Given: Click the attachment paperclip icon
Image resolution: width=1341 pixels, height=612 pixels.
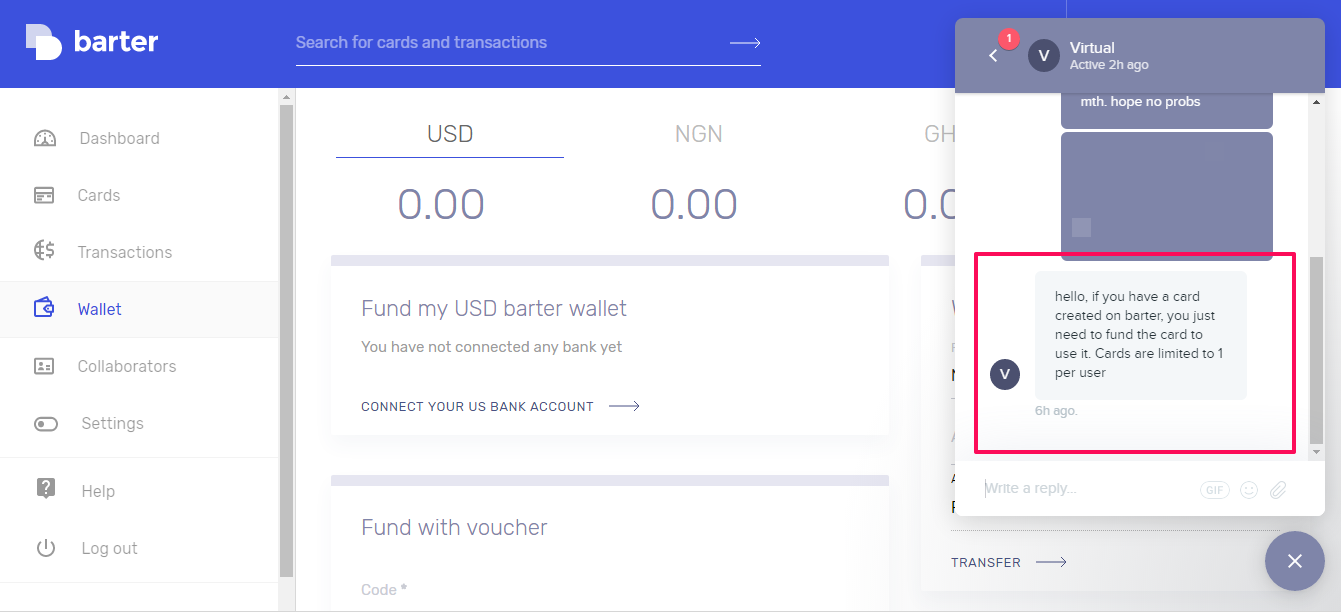Looking at the screenshot, I should pos(1278,490).
